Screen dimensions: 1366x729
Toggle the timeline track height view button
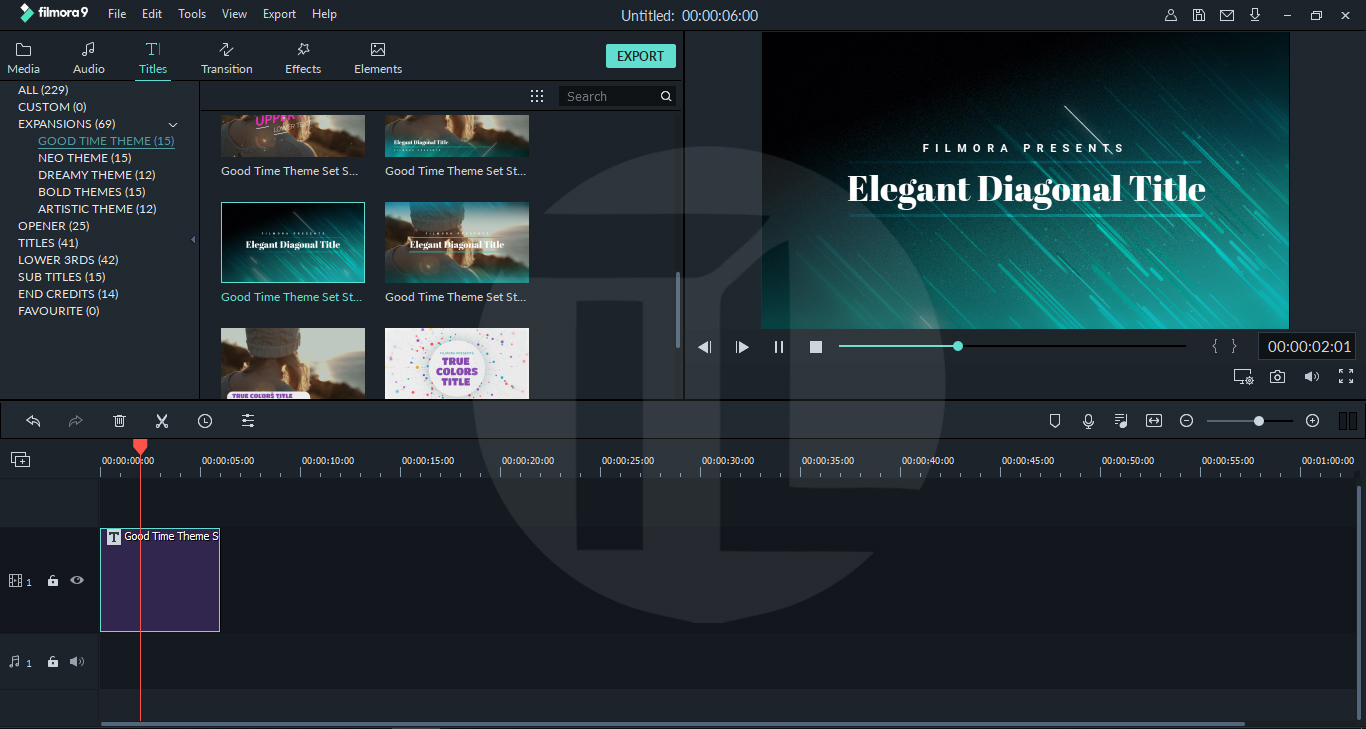tap(1347, 421)
